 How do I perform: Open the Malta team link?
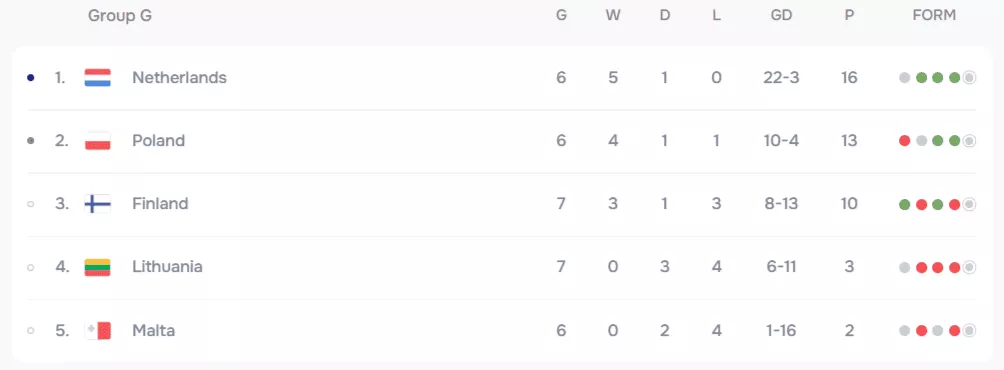(154, 331)
